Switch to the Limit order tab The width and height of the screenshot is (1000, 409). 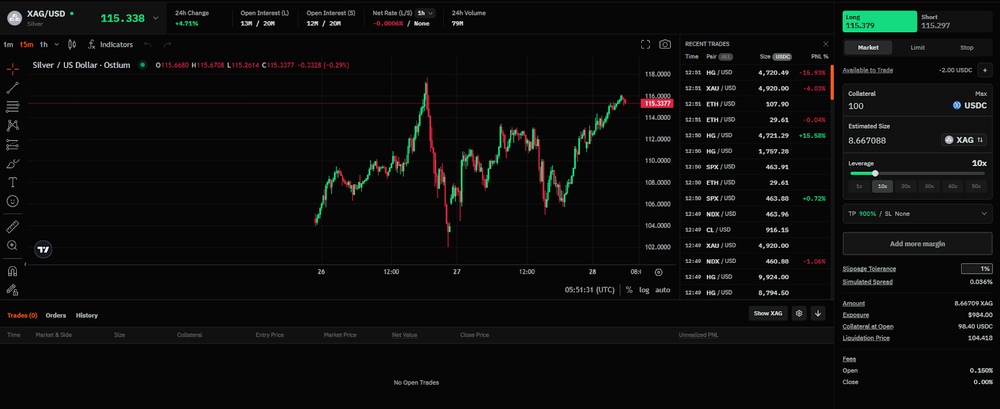point(917,47)
